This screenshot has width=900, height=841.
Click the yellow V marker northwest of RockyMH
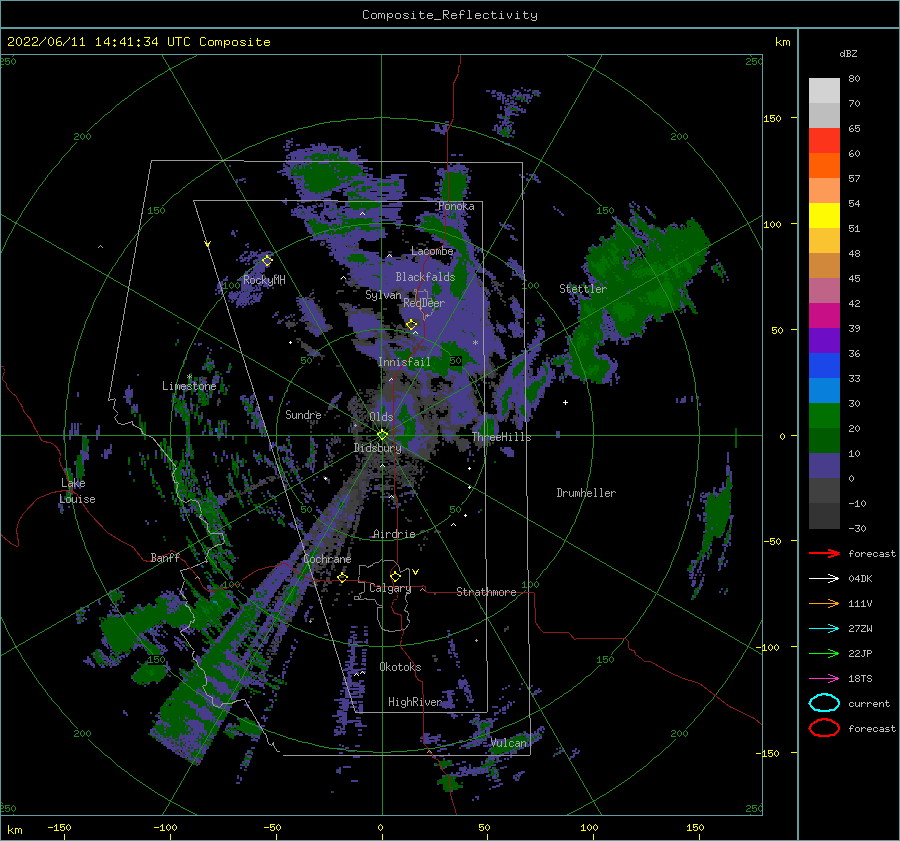coord(208,244)
